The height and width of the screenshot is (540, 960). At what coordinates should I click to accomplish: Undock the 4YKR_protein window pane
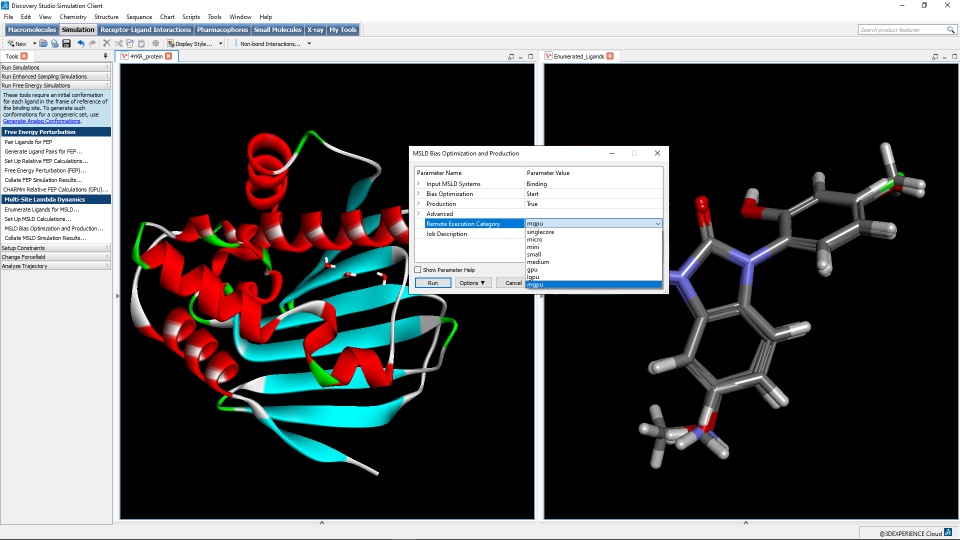511,56
